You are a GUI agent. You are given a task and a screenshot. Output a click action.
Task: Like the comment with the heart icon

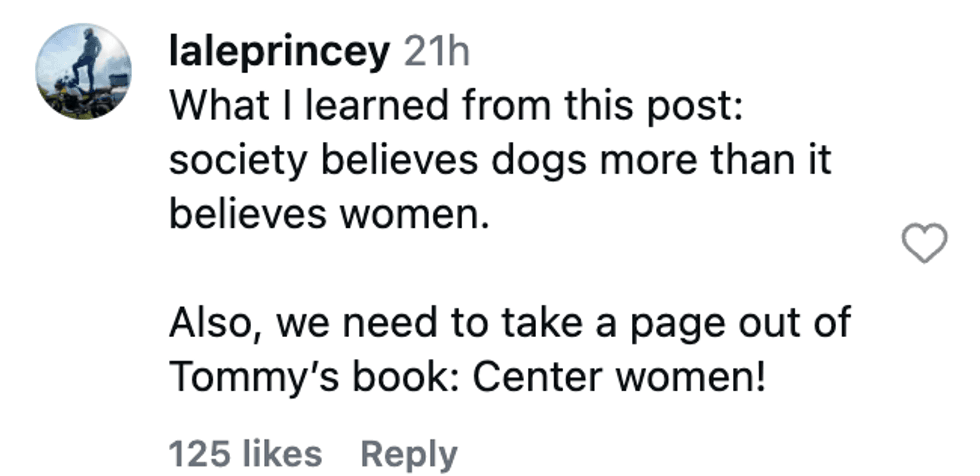coord(924,244)
